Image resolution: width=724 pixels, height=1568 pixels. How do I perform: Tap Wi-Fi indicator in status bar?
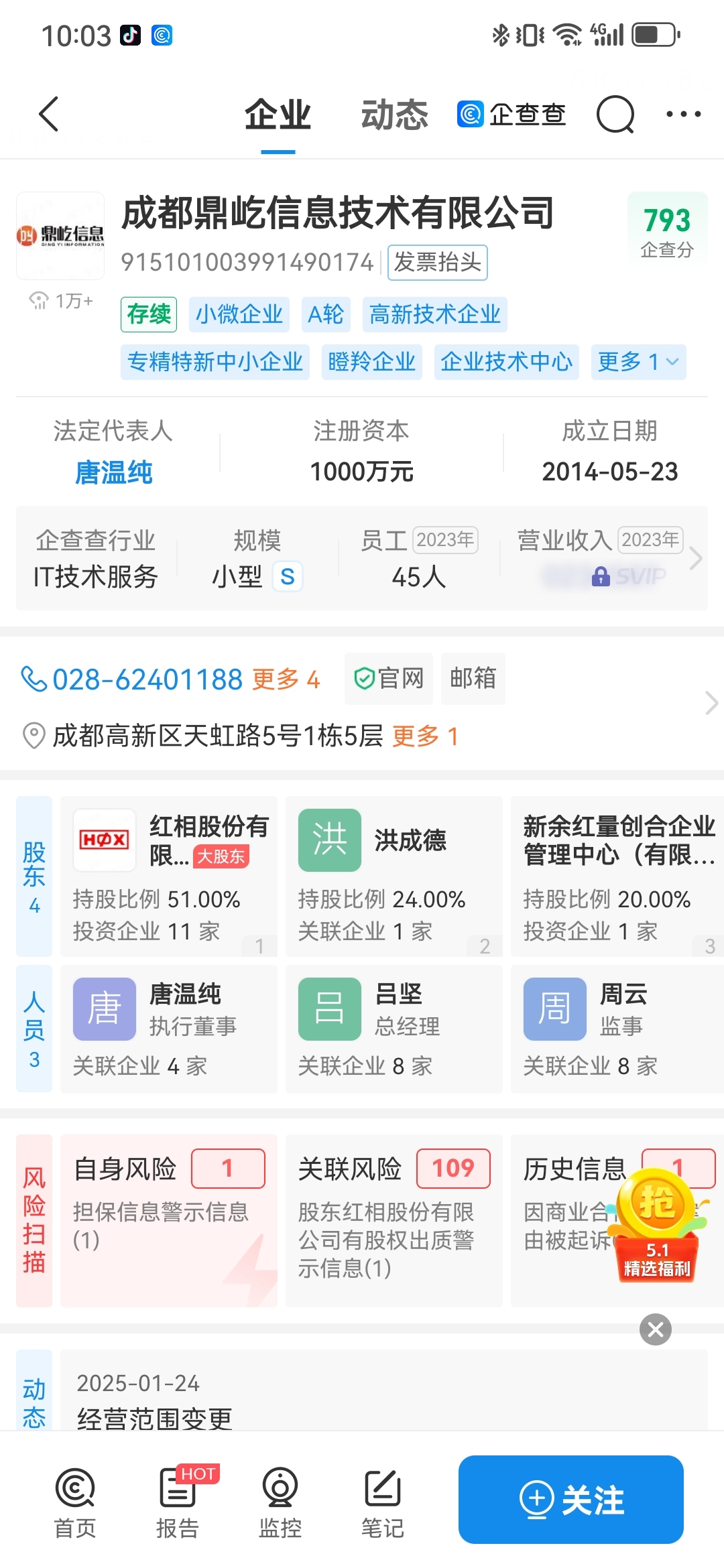568,34
